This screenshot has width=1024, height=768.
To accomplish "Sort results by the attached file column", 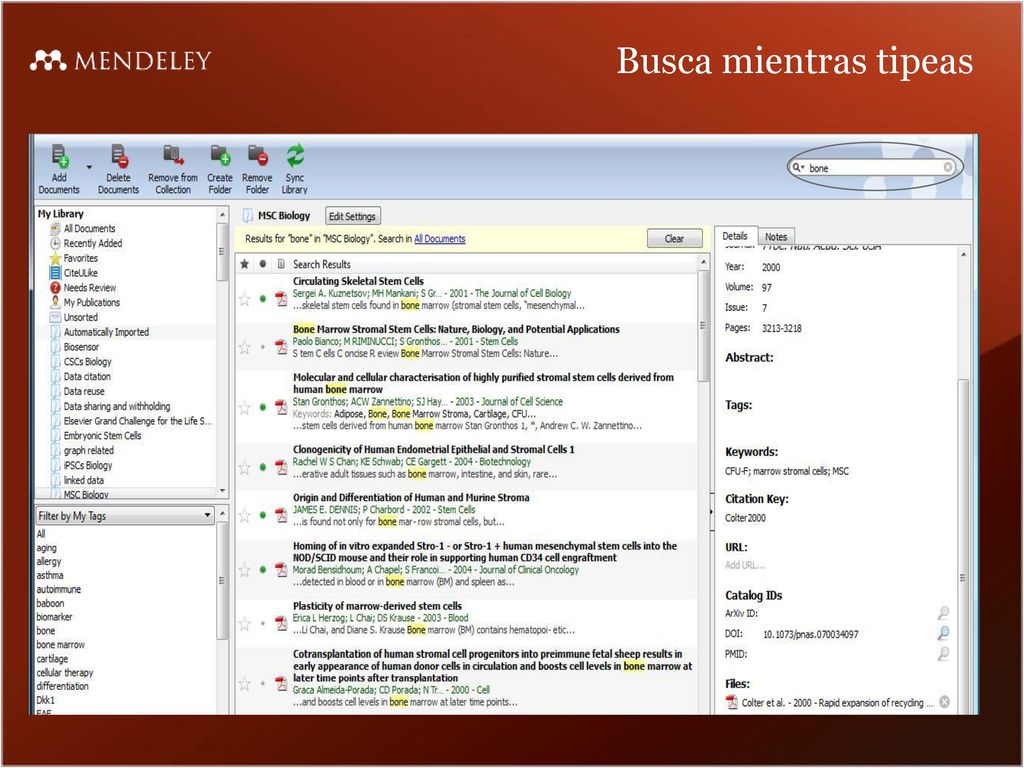I will (281, 264).
